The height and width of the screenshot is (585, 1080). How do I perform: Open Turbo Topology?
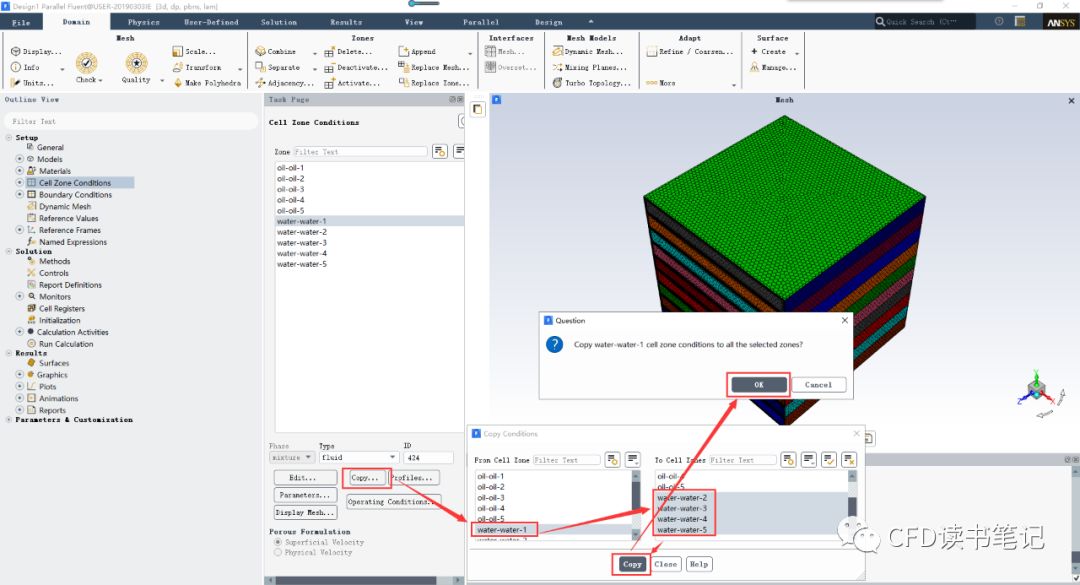pyautogui.click(x=592, y=83)
